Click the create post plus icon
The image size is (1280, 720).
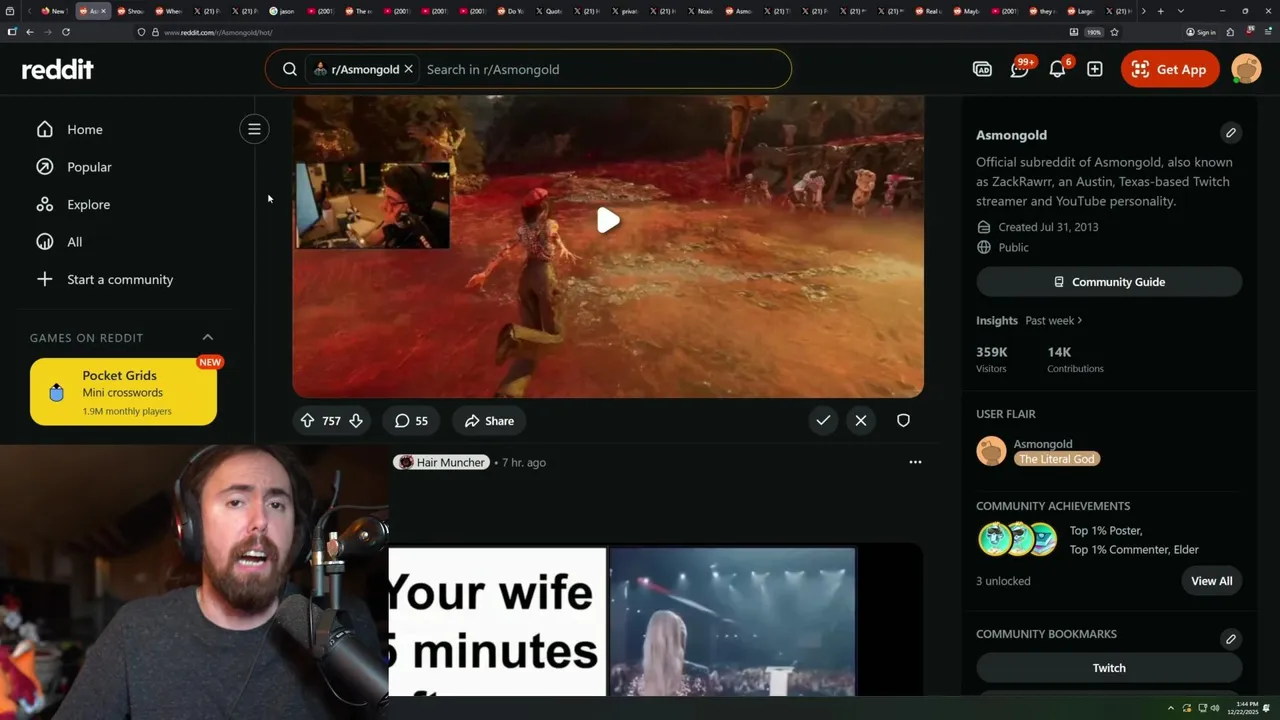point(1095,69)
